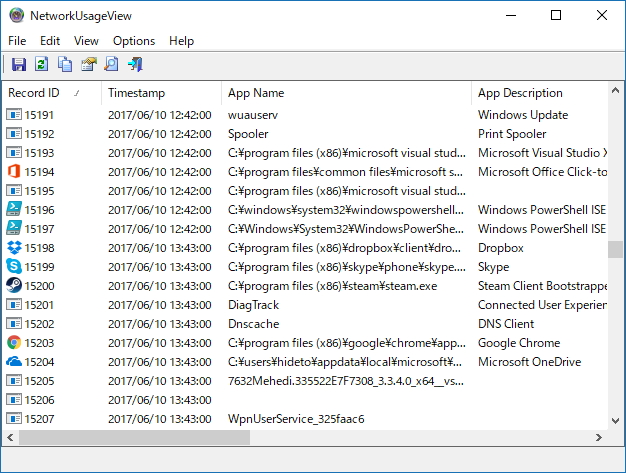Click the vertical scrollbar down arrow
The height and width of the screenshot is (473, 626).
coord(615,421)
